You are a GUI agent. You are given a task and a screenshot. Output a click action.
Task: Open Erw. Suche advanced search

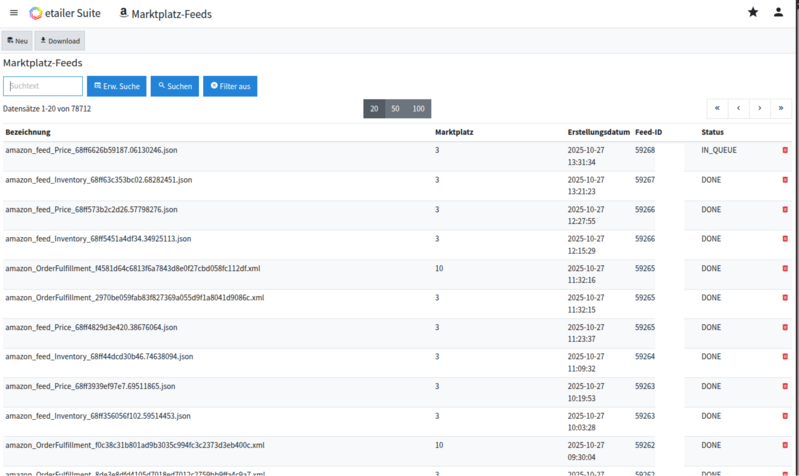(116, 87)
